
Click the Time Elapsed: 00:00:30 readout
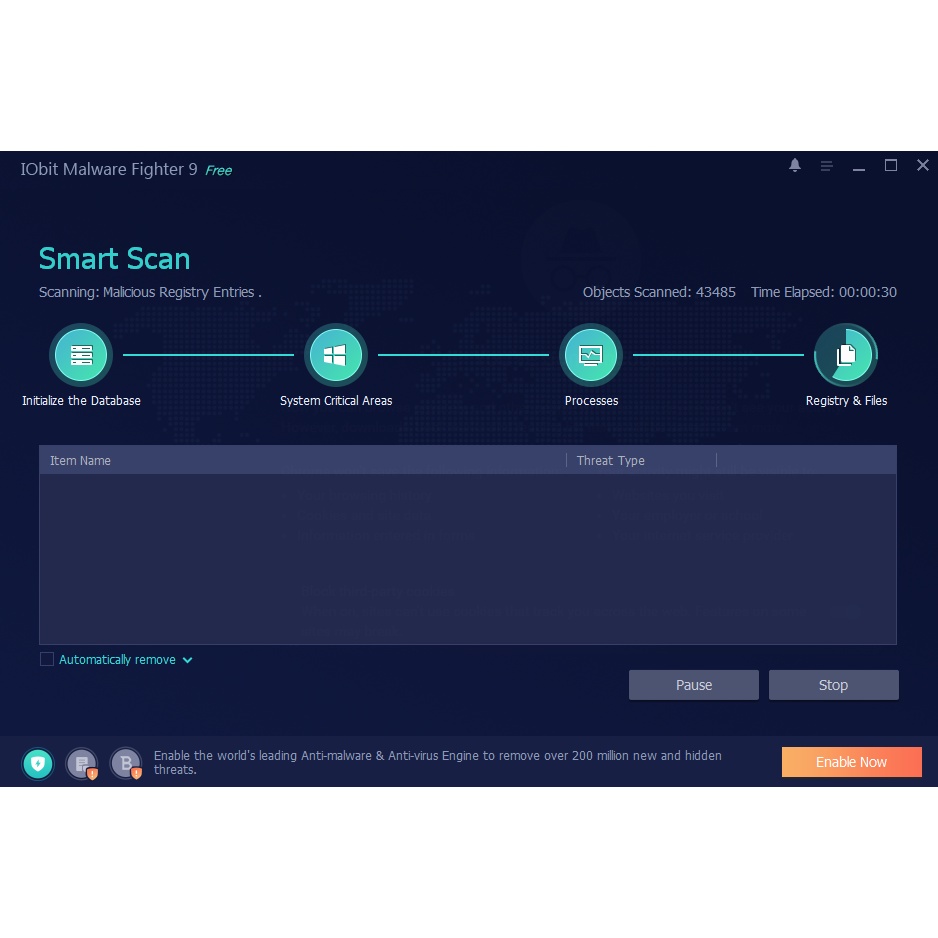824,292
